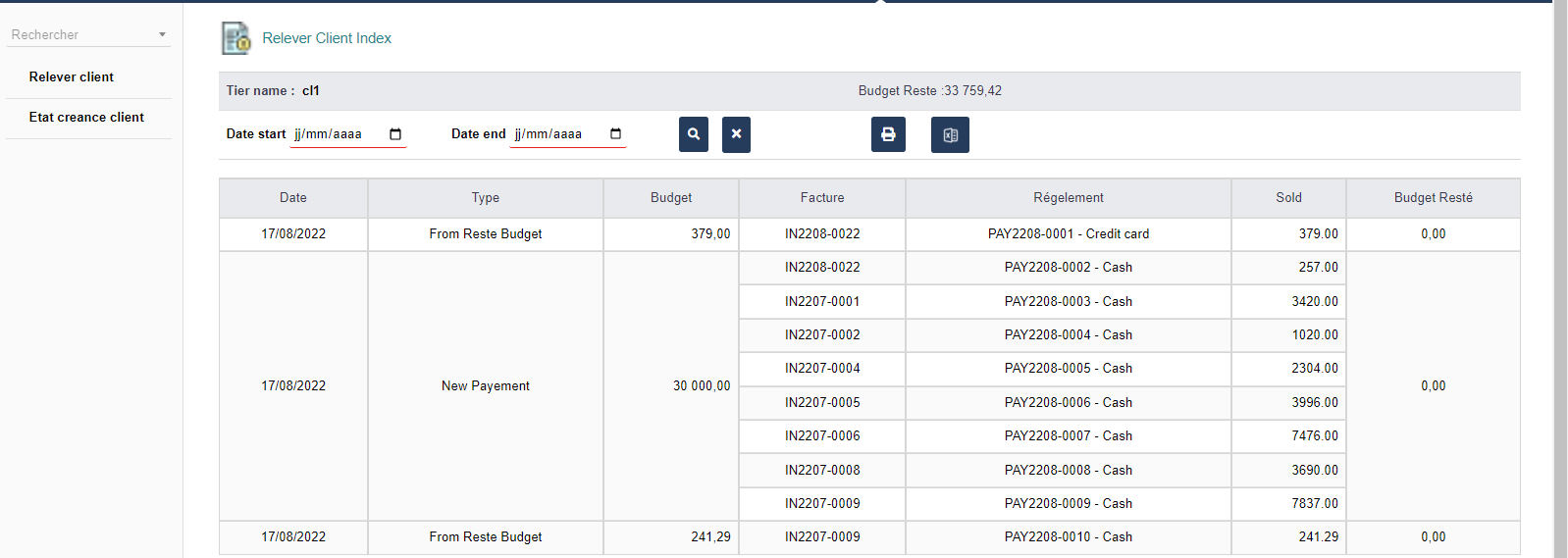Open the Etat creance client menu item
This screenshot has width=1568, height=558.
tap(86, 118)
